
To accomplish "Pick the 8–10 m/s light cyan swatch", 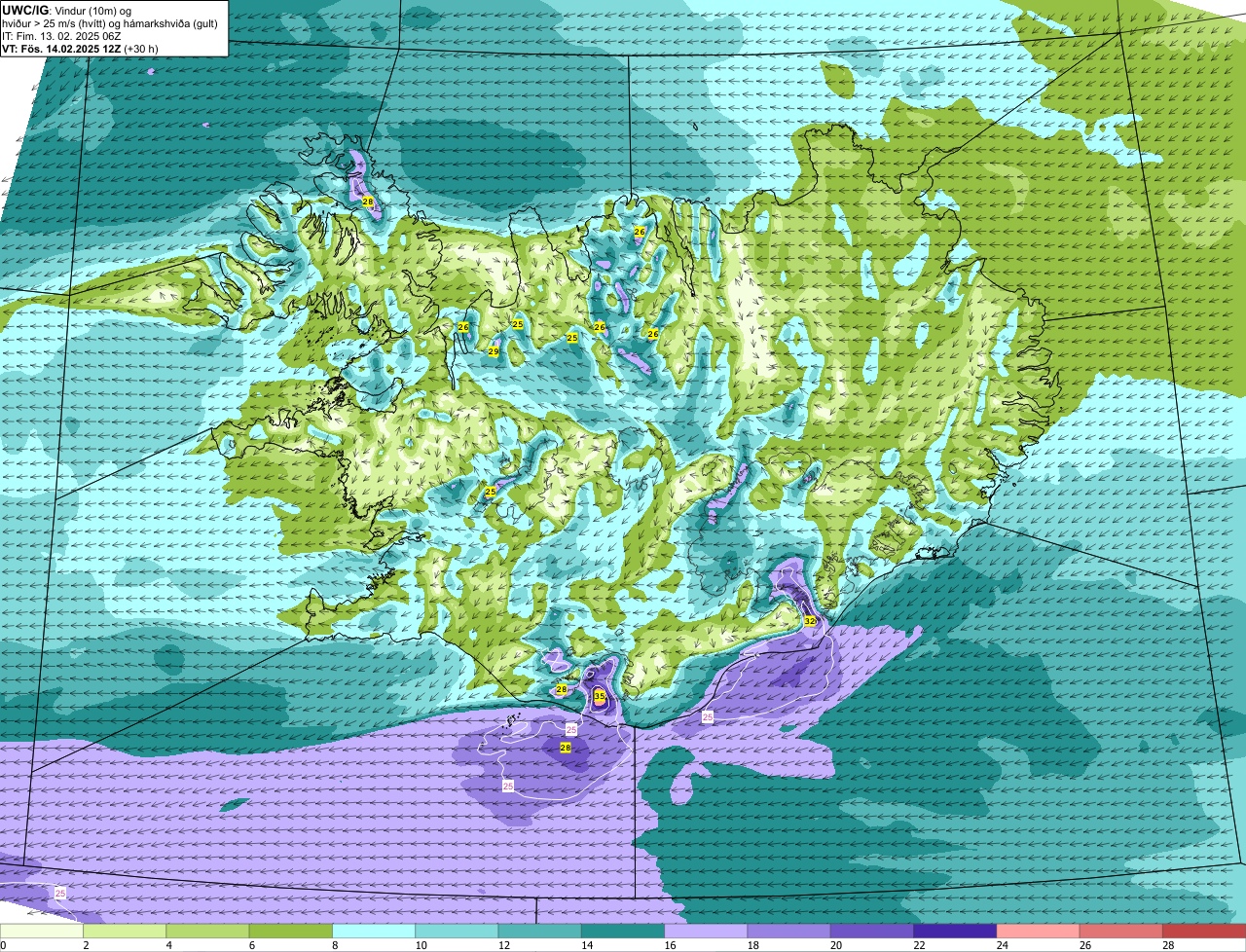I will click(x=374, y=932).
